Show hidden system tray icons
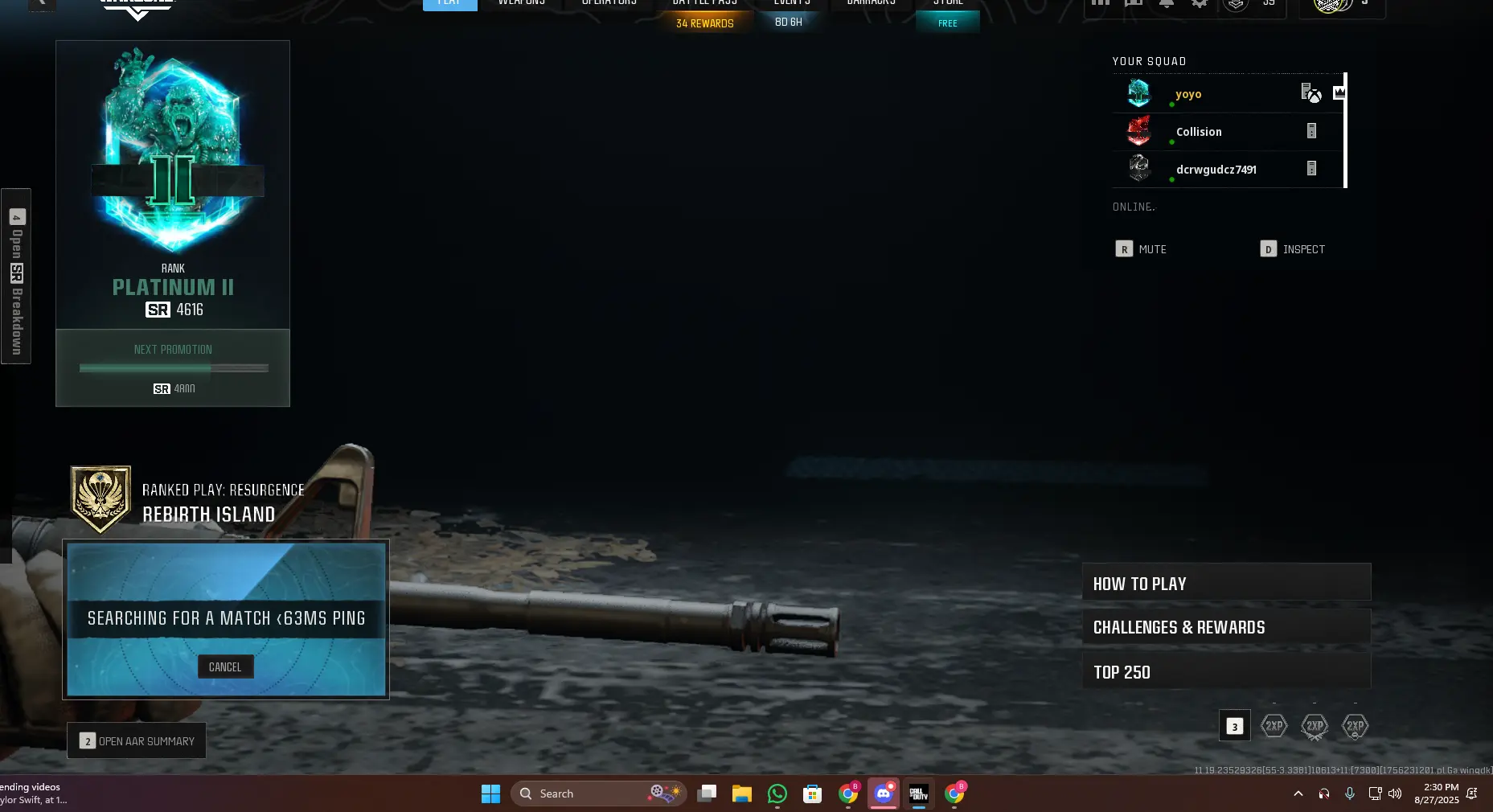Screen dimensions: 1493x812 pos(1298,794)
